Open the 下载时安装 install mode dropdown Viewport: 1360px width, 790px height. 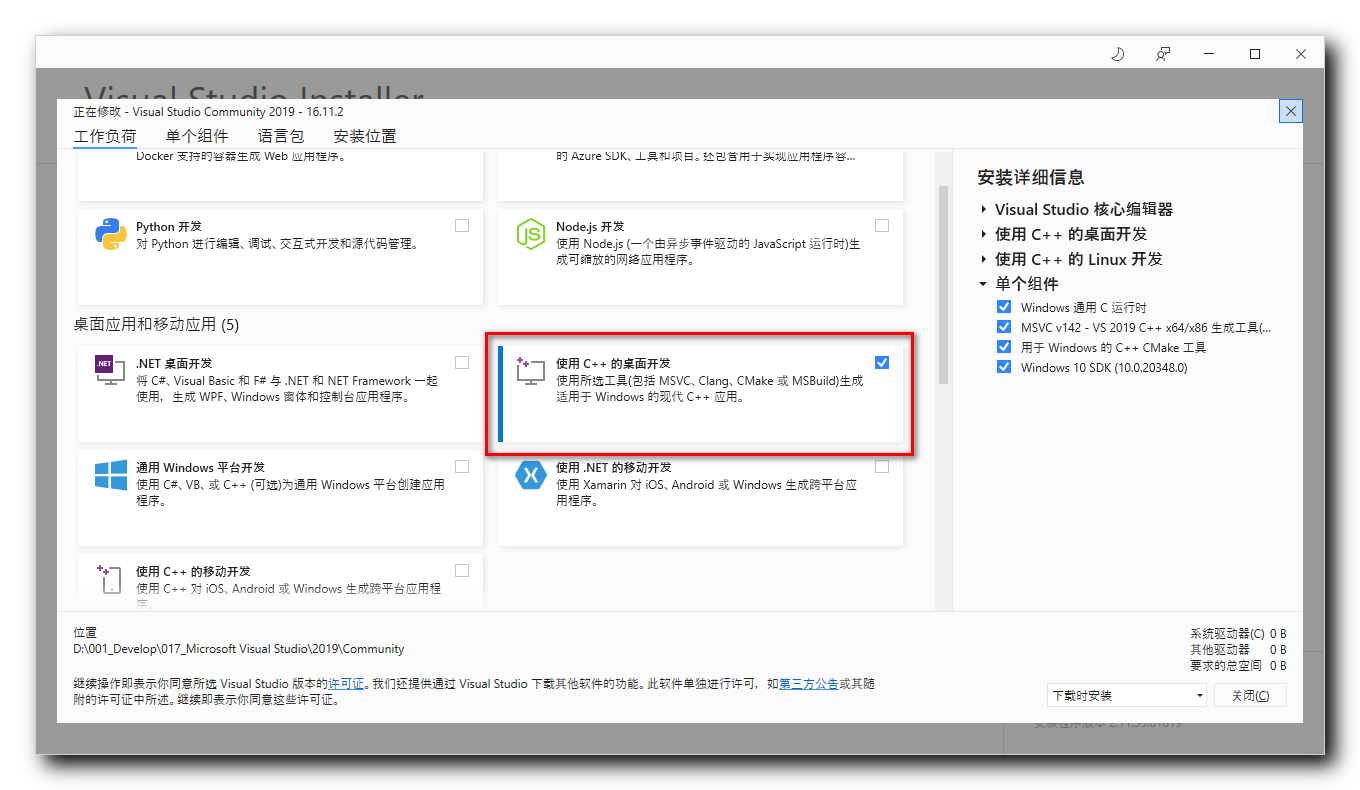click(1126, 695)
